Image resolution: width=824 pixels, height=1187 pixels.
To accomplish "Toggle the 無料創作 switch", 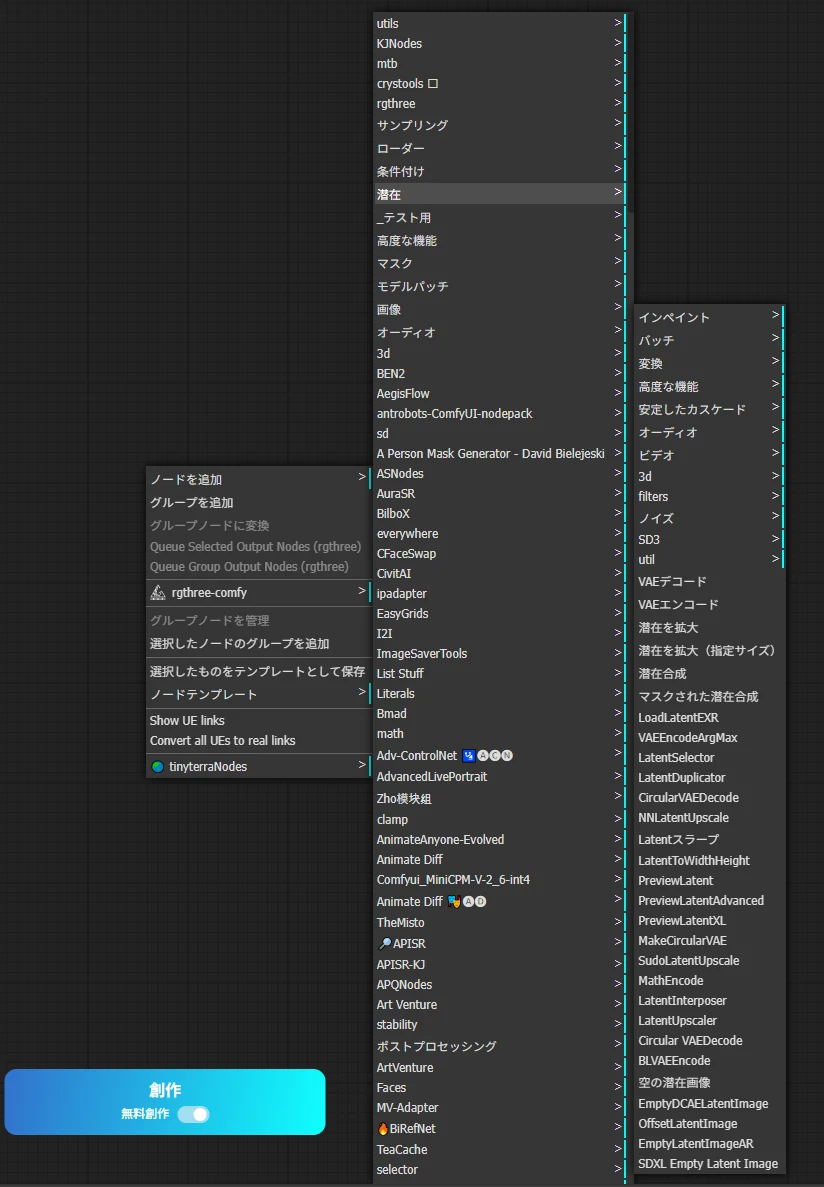I will 193,1114.
